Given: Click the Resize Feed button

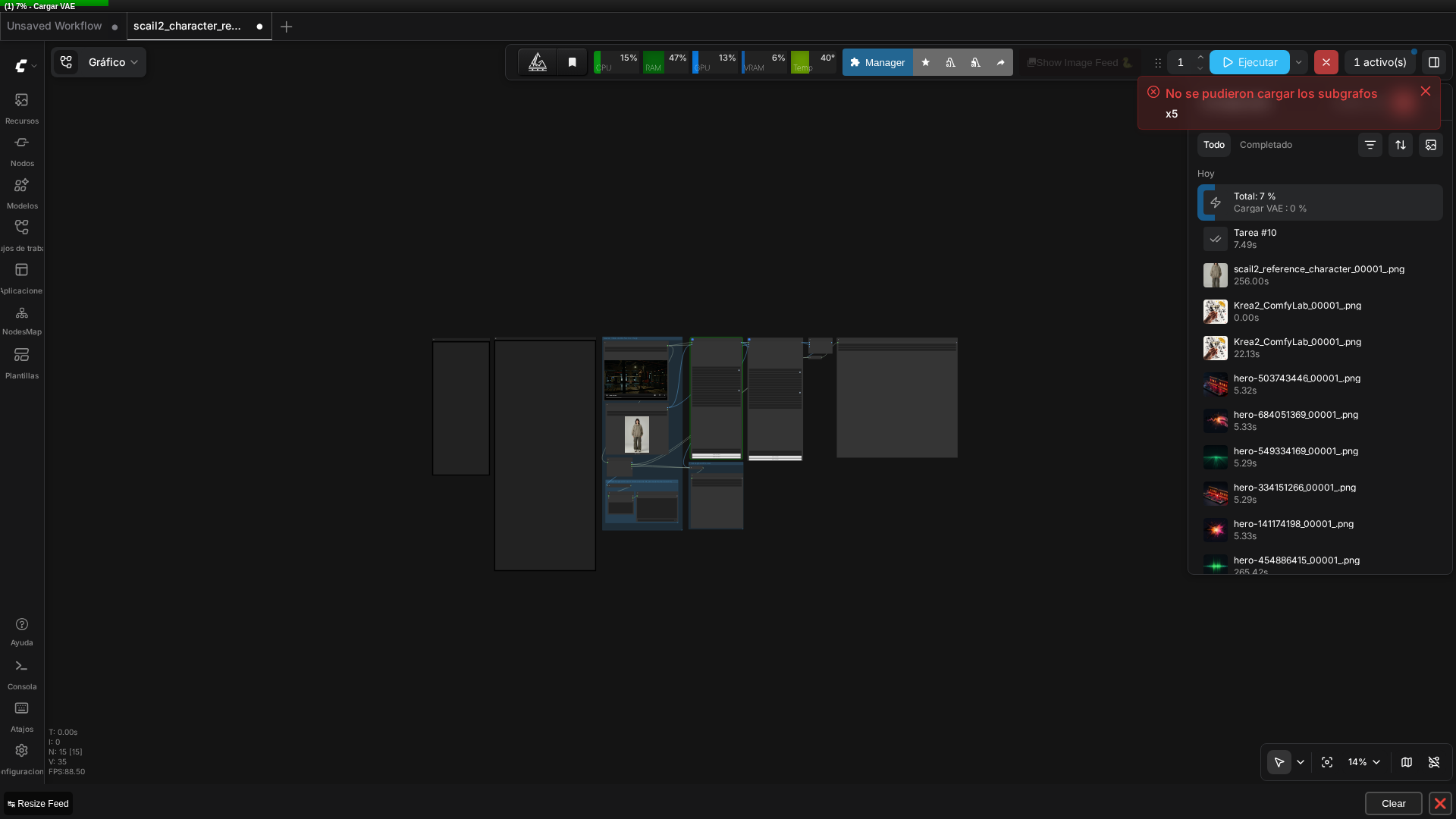Looking at the screenshot, I should 38,803.
